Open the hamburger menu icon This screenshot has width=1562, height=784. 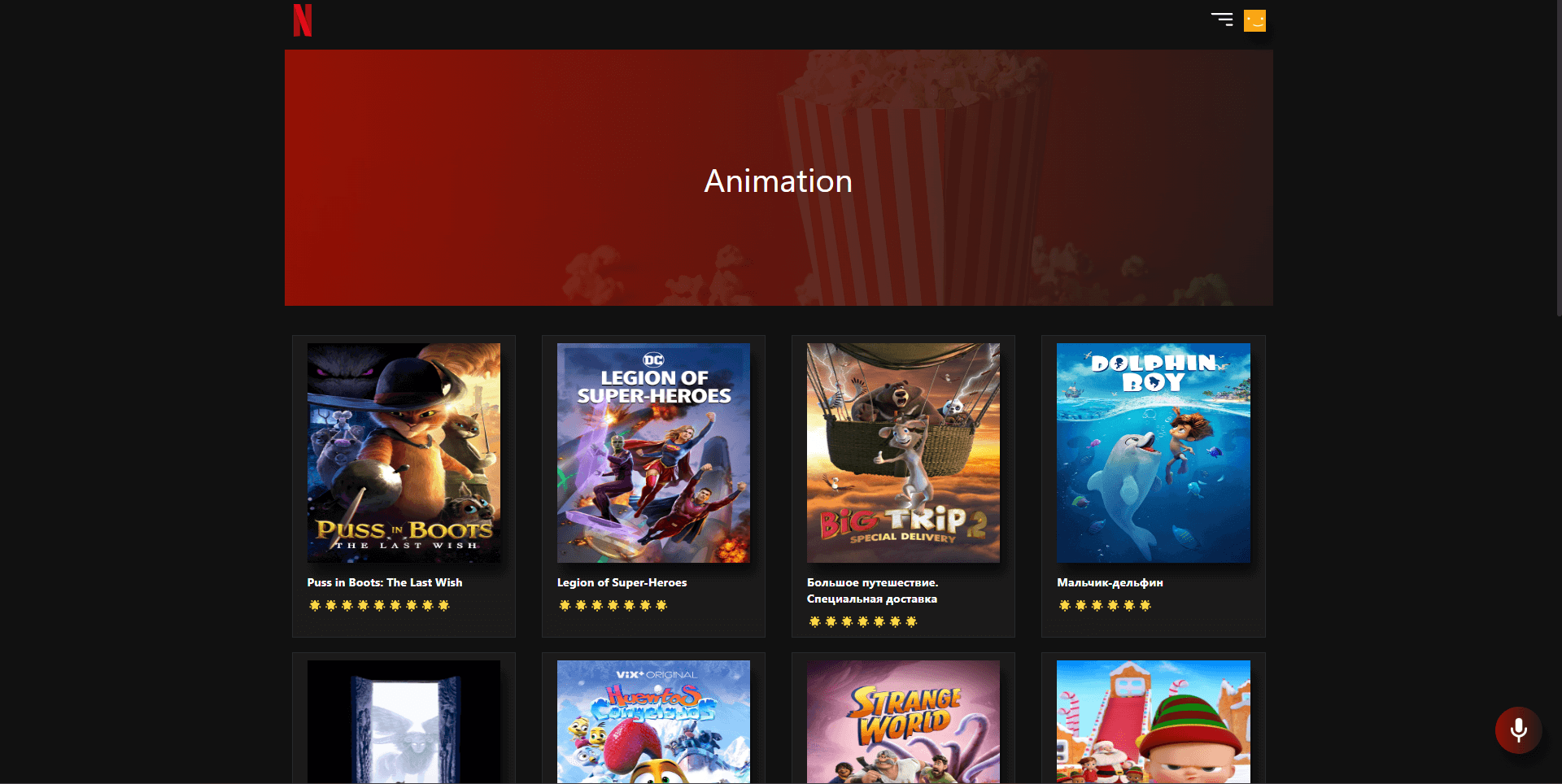[x=1222, y=20]
